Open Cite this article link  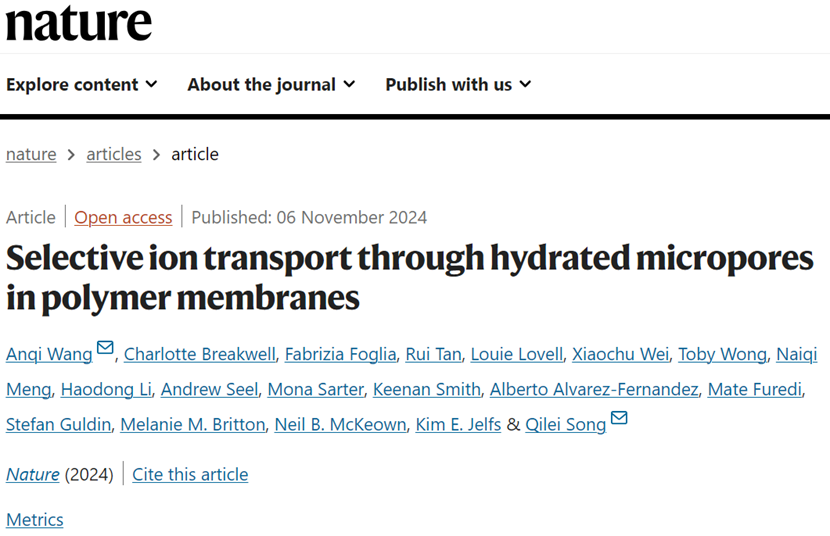coord(190,475)
